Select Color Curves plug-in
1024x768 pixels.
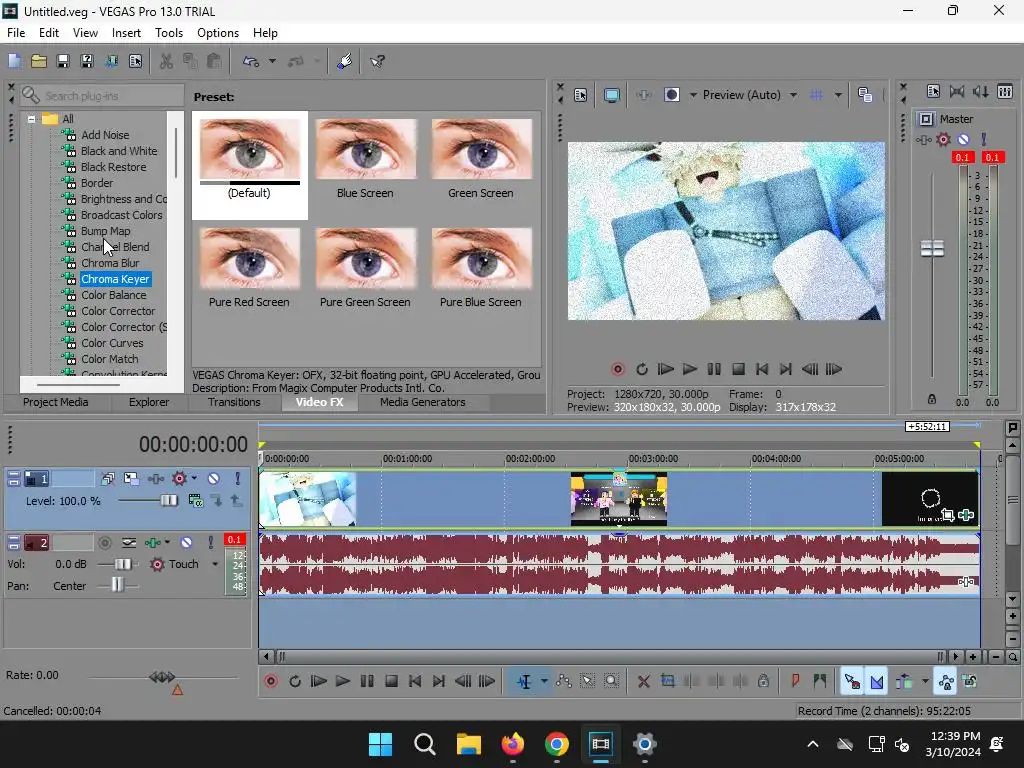tap(112, 343)
